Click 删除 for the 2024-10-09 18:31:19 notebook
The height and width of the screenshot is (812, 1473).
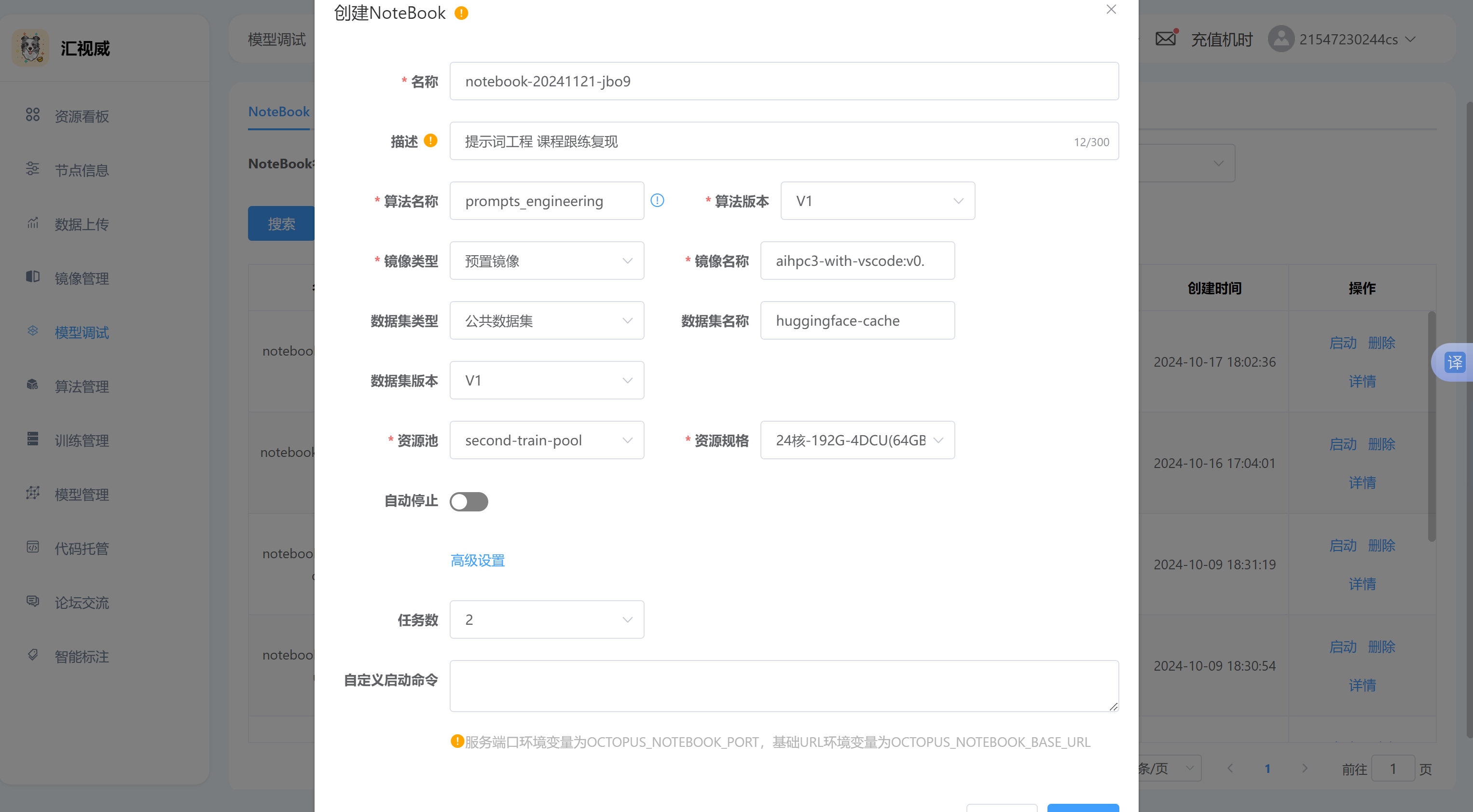tap(1382, 546)
